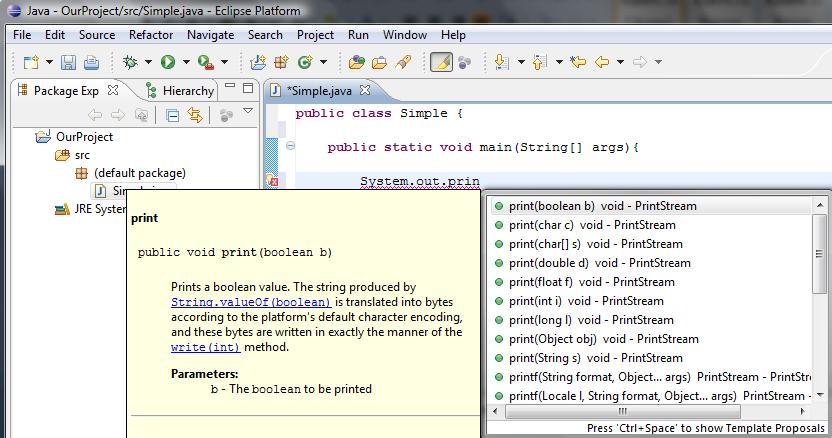Image resolution: width=832 pixels, height=438 pixels.
Task: Click Collapse All in Package Explorer
Action: pos(172,115)
